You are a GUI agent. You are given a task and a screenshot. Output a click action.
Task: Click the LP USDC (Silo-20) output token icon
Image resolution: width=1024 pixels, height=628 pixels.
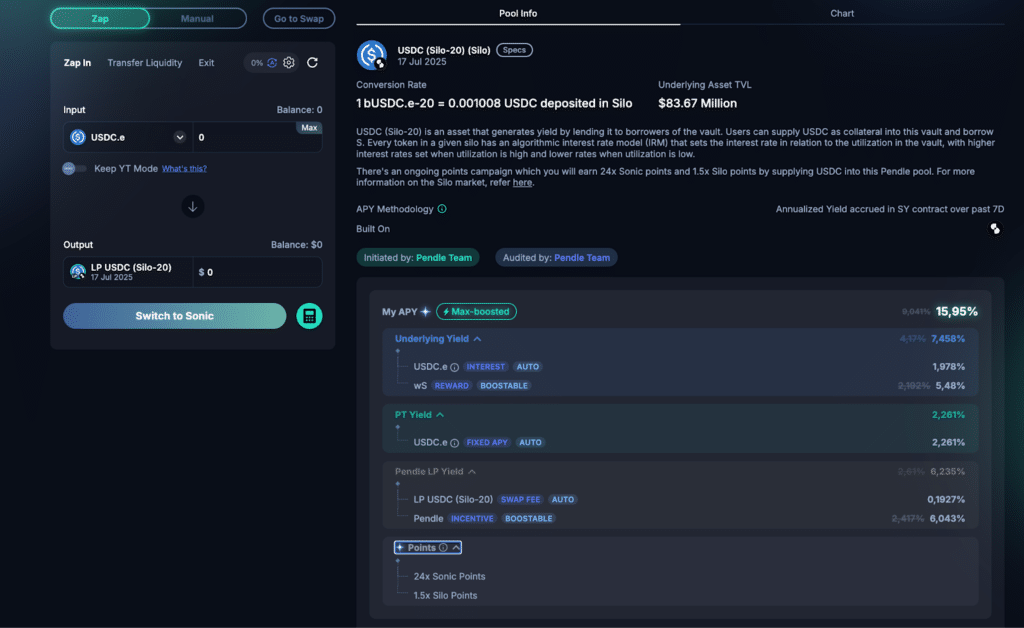click(x=78, y=272)
